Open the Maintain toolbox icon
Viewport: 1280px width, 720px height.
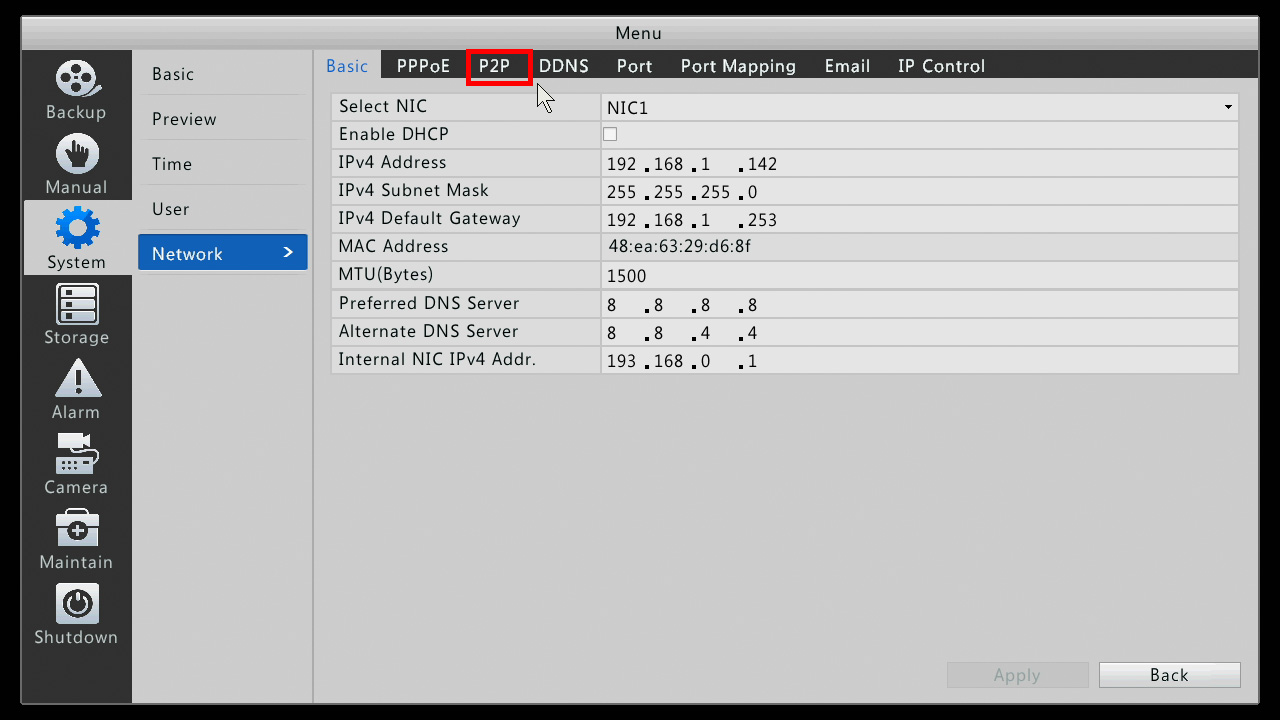(x=77, y=529)
